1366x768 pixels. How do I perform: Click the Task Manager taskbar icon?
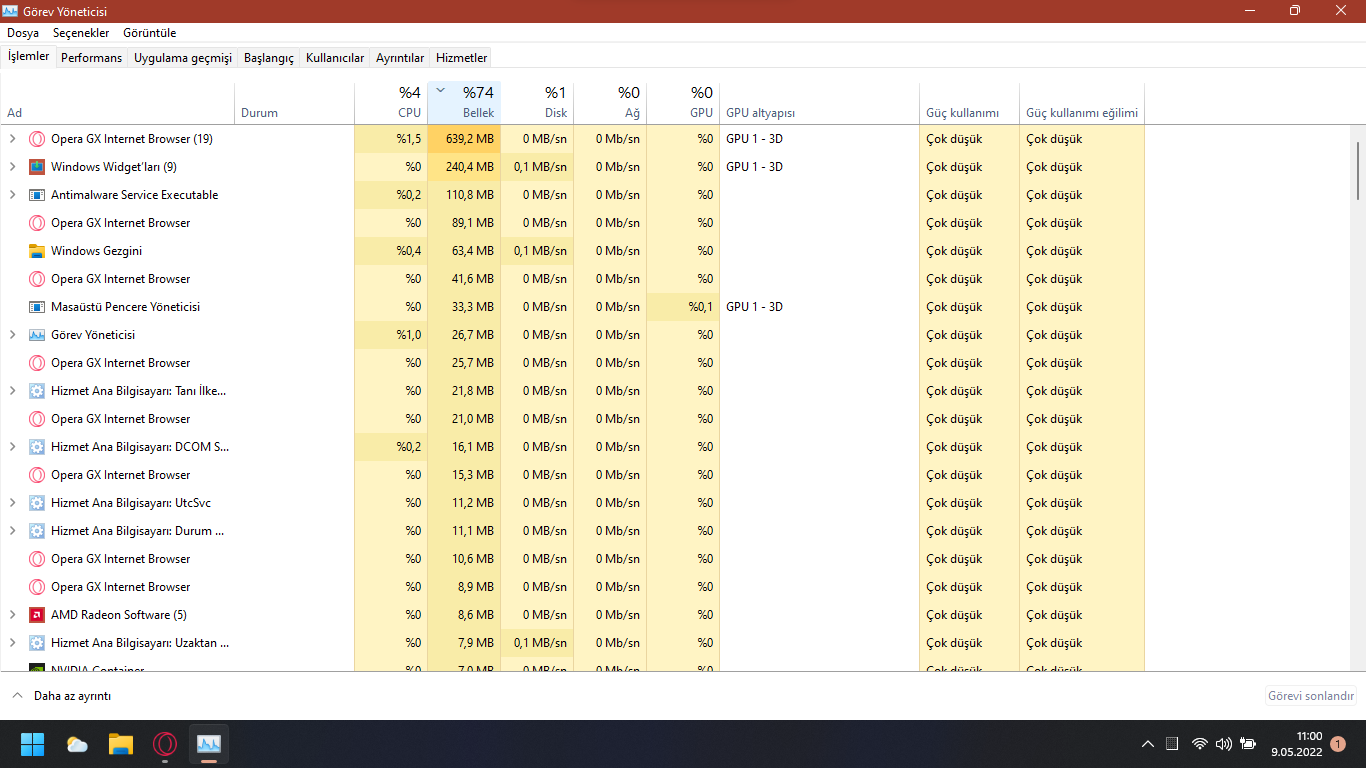tap(209, 744)
